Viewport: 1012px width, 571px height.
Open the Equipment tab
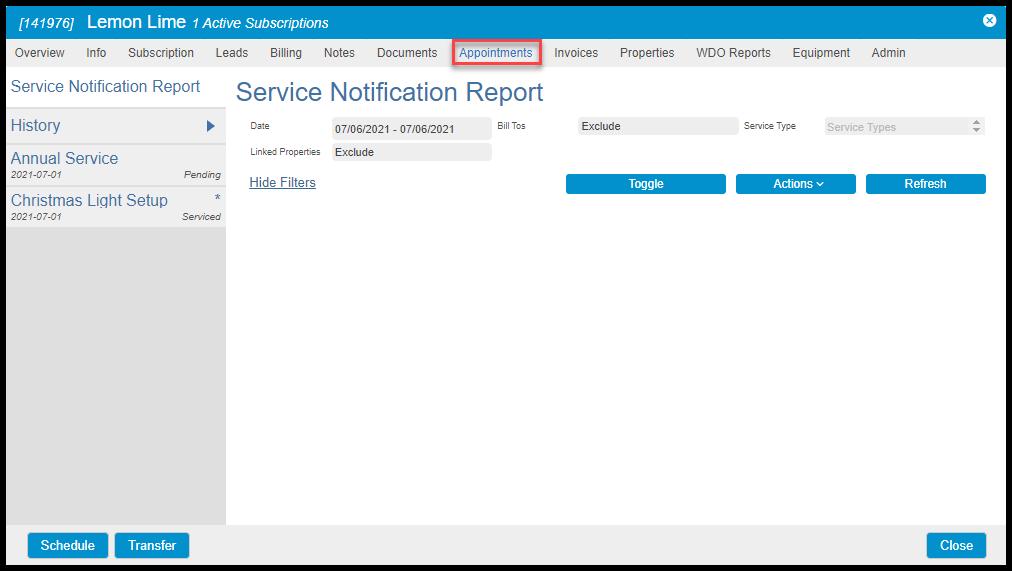click(821, 53)
